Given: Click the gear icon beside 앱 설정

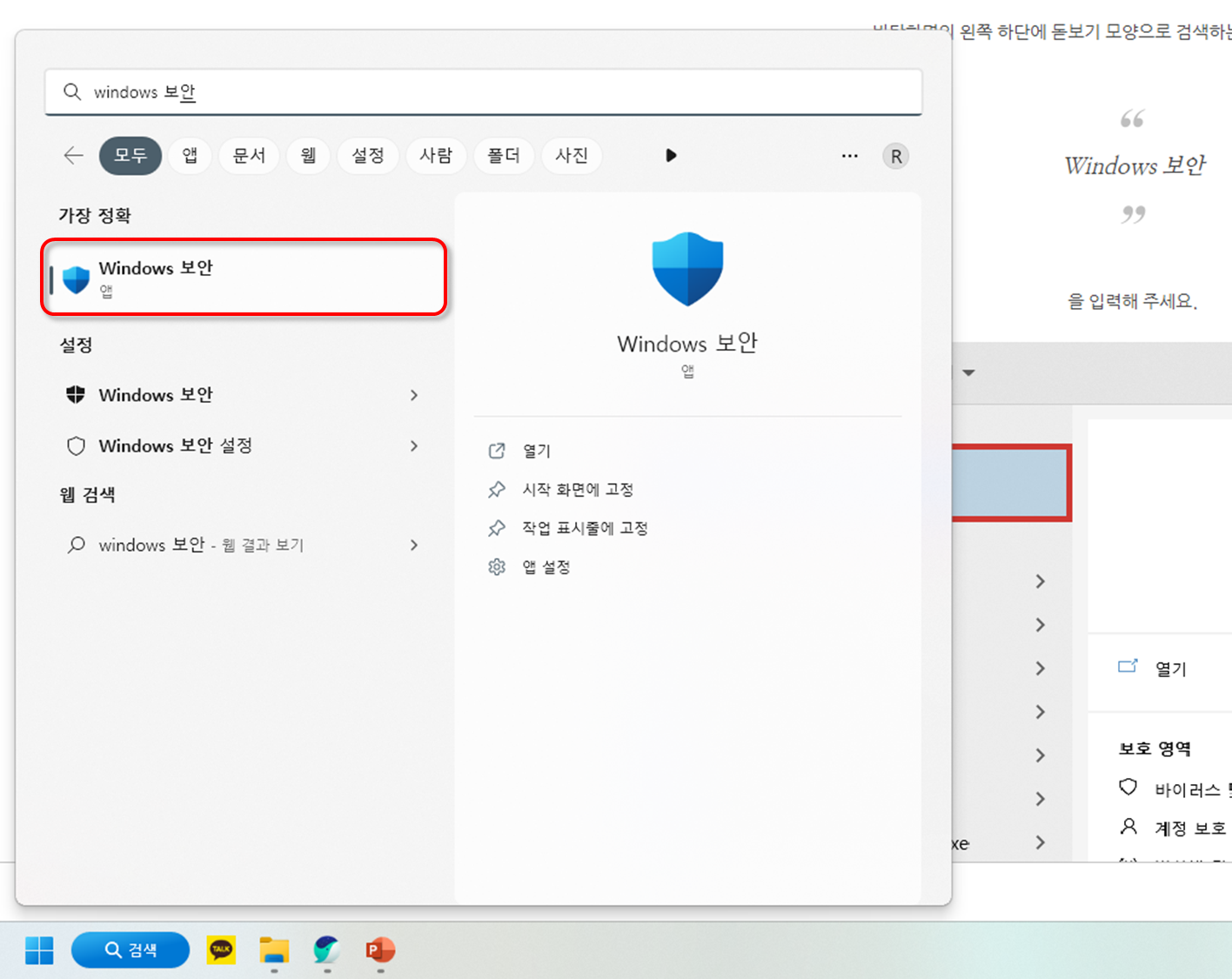Looking at the screenshot, I should click(497, 567).
